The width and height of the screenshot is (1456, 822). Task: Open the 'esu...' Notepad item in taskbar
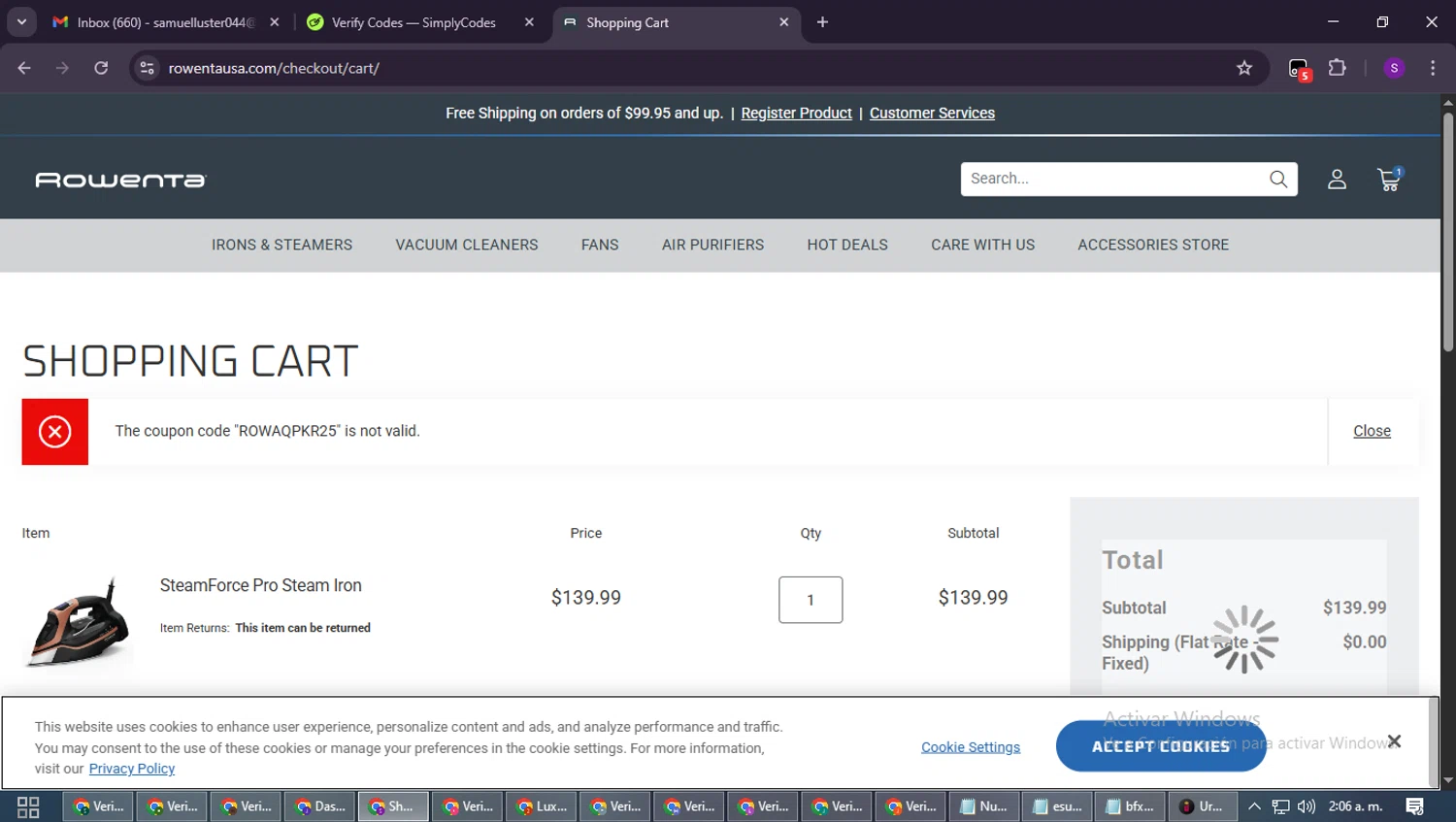point(1058,806)
